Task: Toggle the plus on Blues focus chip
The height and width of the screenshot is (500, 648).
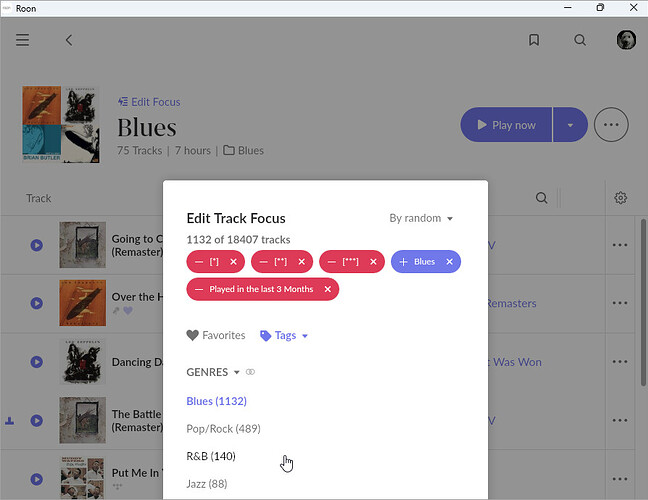Action: pos(403,262)
